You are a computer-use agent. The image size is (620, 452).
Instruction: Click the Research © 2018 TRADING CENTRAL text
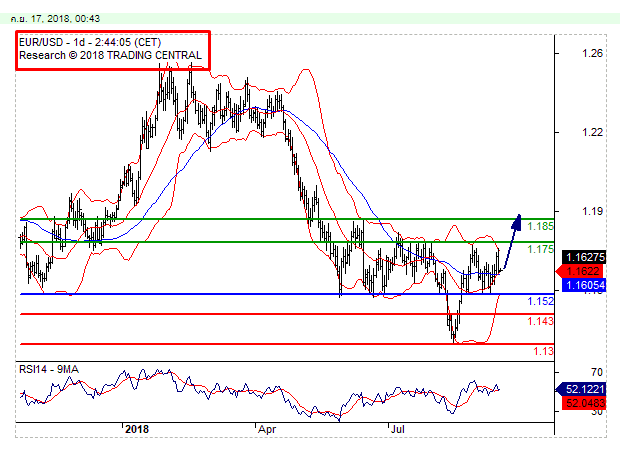pos(110,57)
